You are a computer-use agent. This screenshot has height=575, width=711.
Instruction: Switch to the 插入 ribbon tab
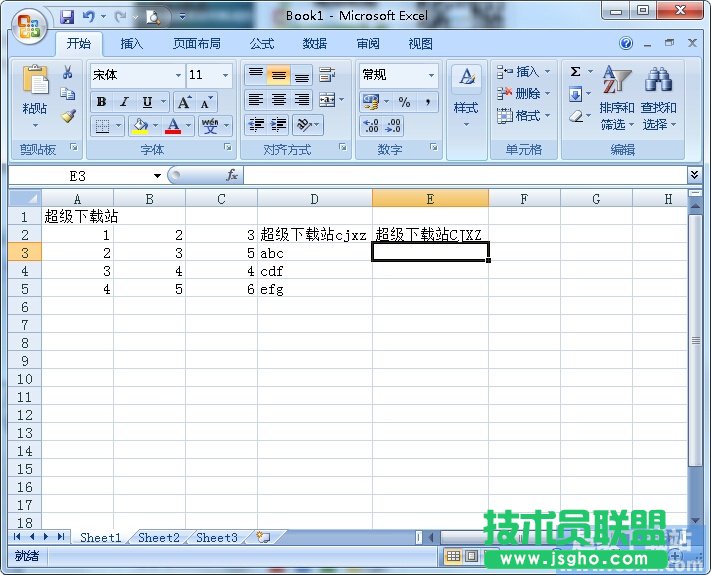coord(132,44)
